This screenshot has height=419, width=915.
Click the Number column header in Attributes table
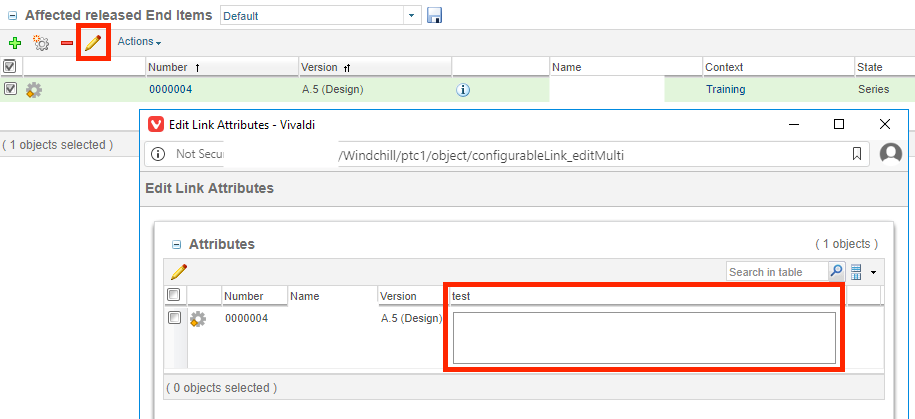click(255, 296)
